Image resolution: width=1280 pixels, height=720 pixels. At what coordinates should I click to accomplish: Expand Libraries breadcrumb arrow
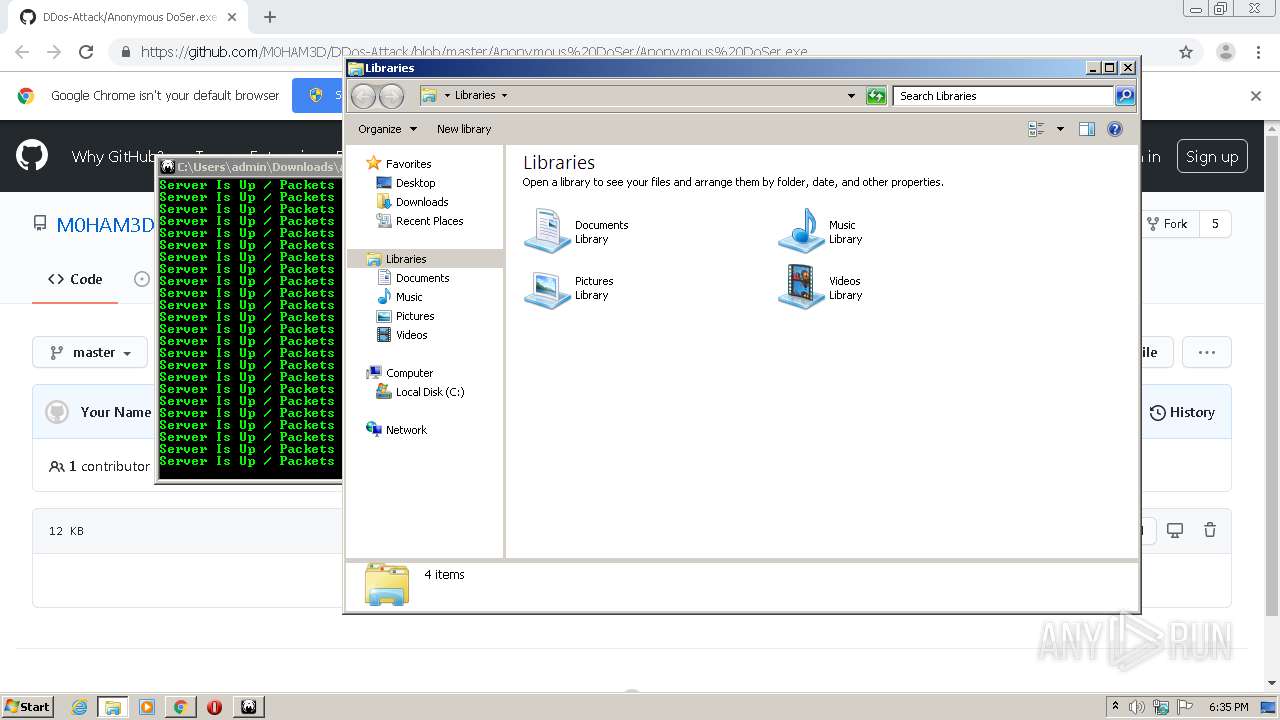click(x=504, y=96)
